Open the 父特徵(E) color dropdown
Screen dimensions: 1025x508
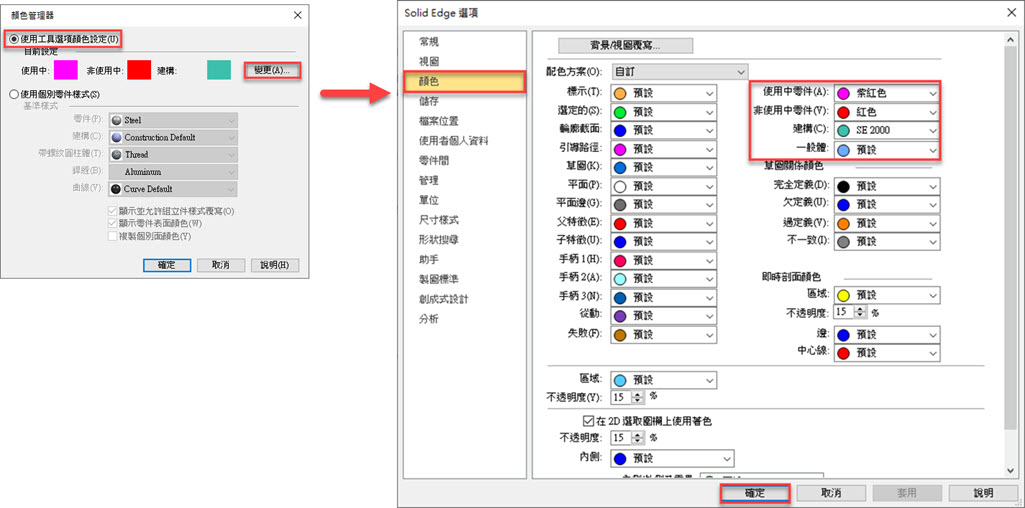coord(664,223)
